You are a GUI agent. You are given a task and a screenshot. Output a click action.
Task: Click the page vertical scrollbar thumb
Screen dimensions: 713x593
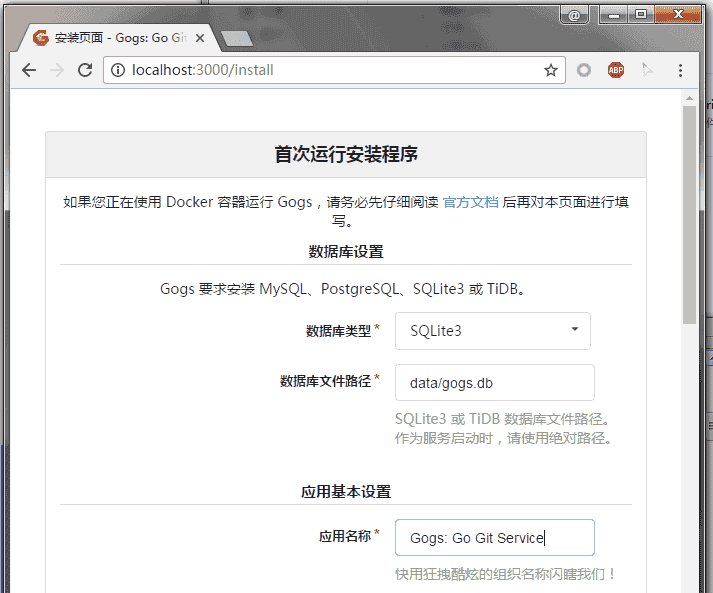689,215
